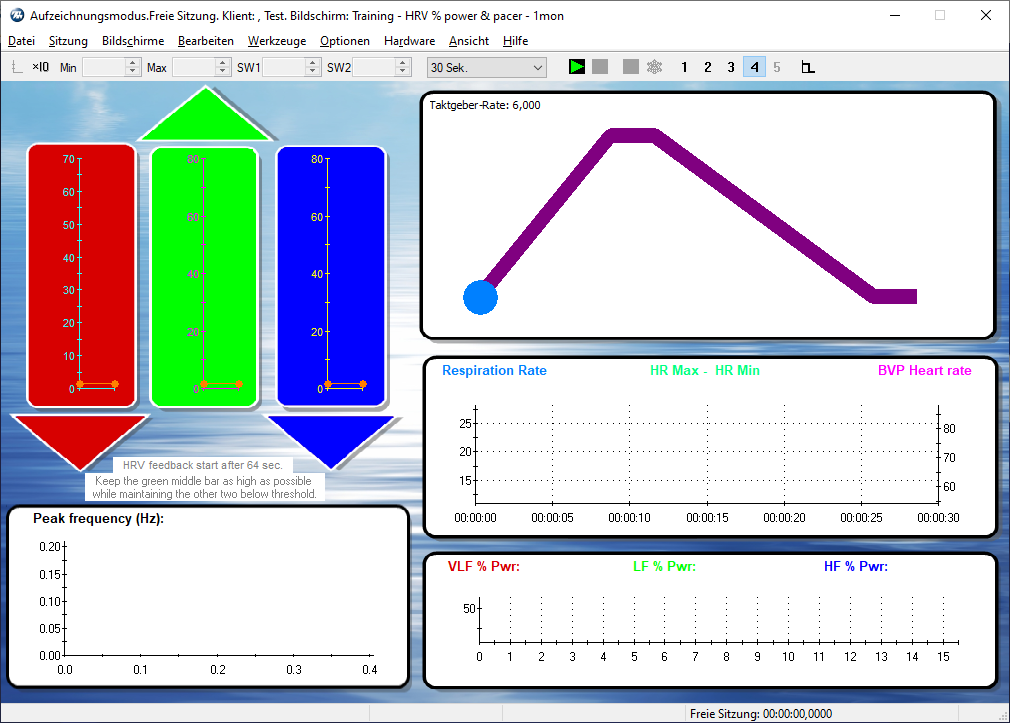Click the snowflake freeze icon
The height and width of the screenshot is (723, 1010).
click(654, 67)
